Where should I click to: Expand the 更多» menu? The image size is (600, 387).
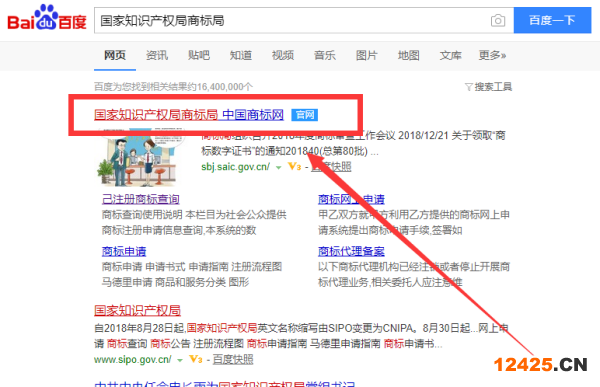click(492, 56)
